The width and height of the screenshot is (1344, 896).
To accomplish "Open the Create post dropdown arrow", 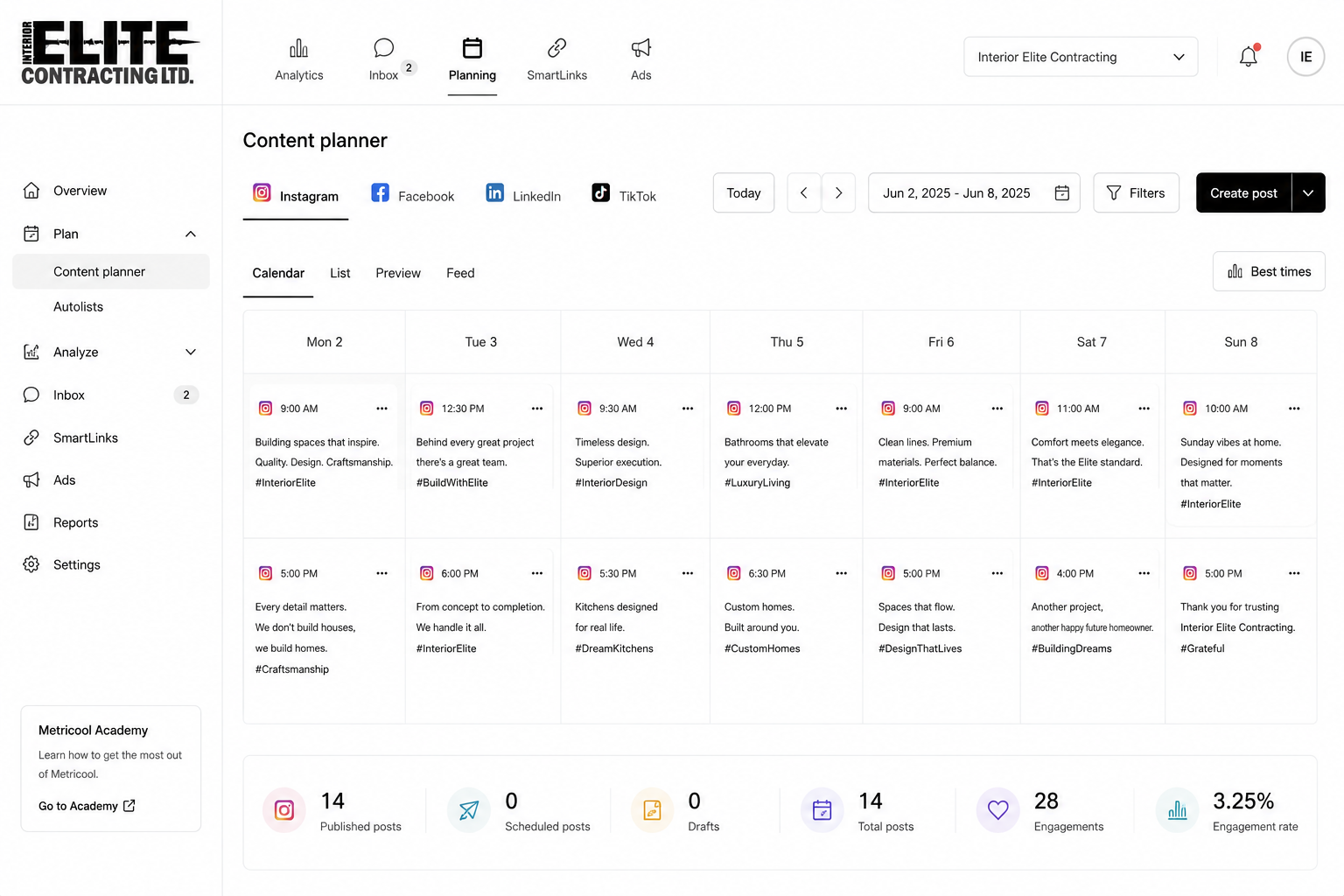I will [1308, 192].
